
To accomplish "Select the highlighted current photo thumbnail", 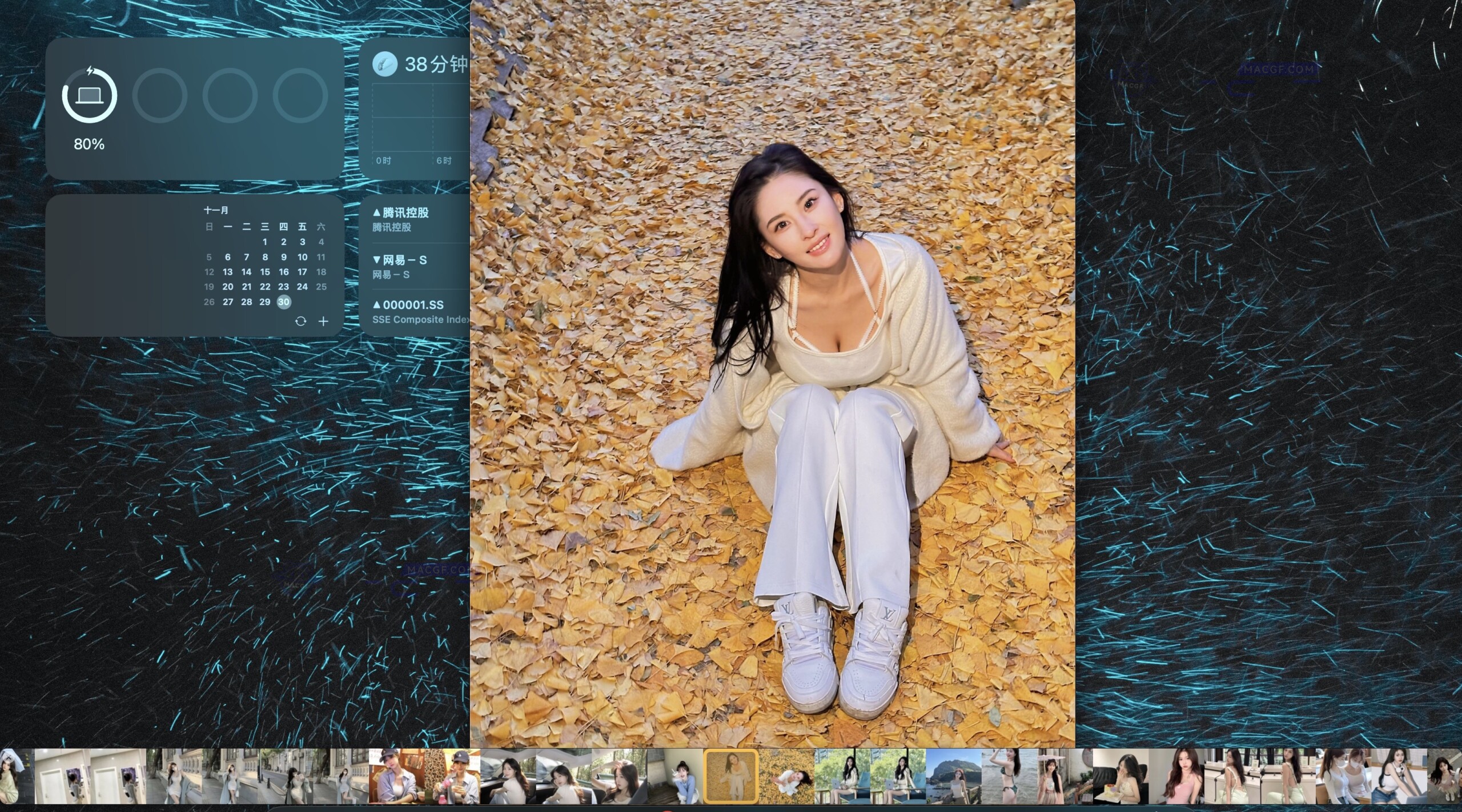I will click(x=730, y=776).
